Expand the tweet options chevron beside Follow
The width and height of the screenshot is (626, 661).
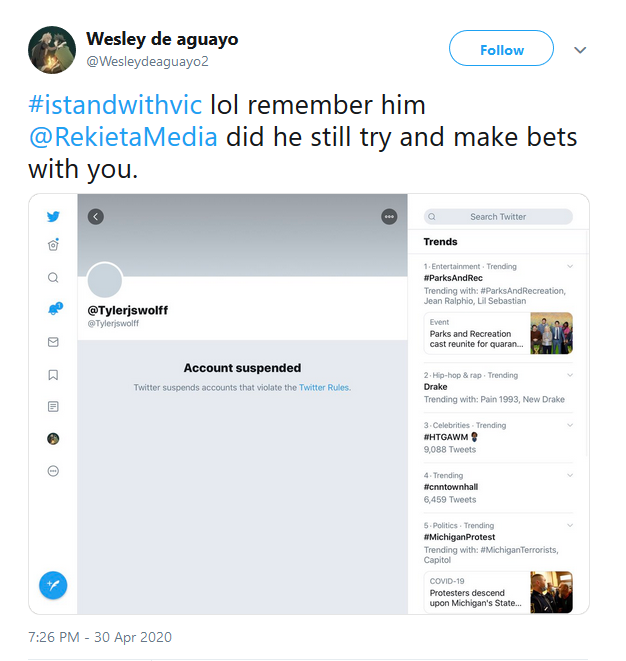click(x=580, y=50)
